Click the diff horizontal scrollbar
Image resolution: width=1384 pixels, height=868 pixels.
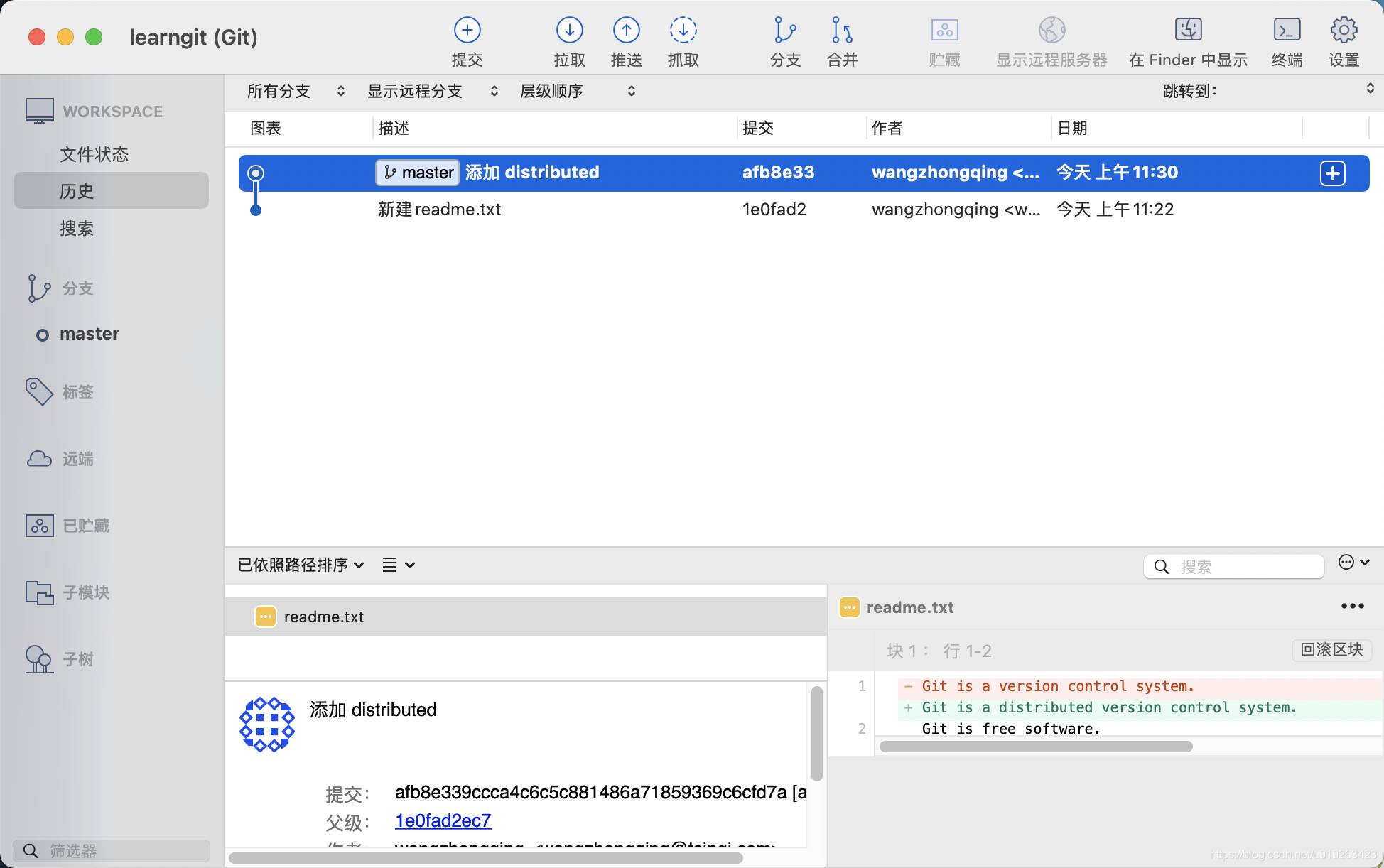pyautogui.click(x=1035, y=747)
